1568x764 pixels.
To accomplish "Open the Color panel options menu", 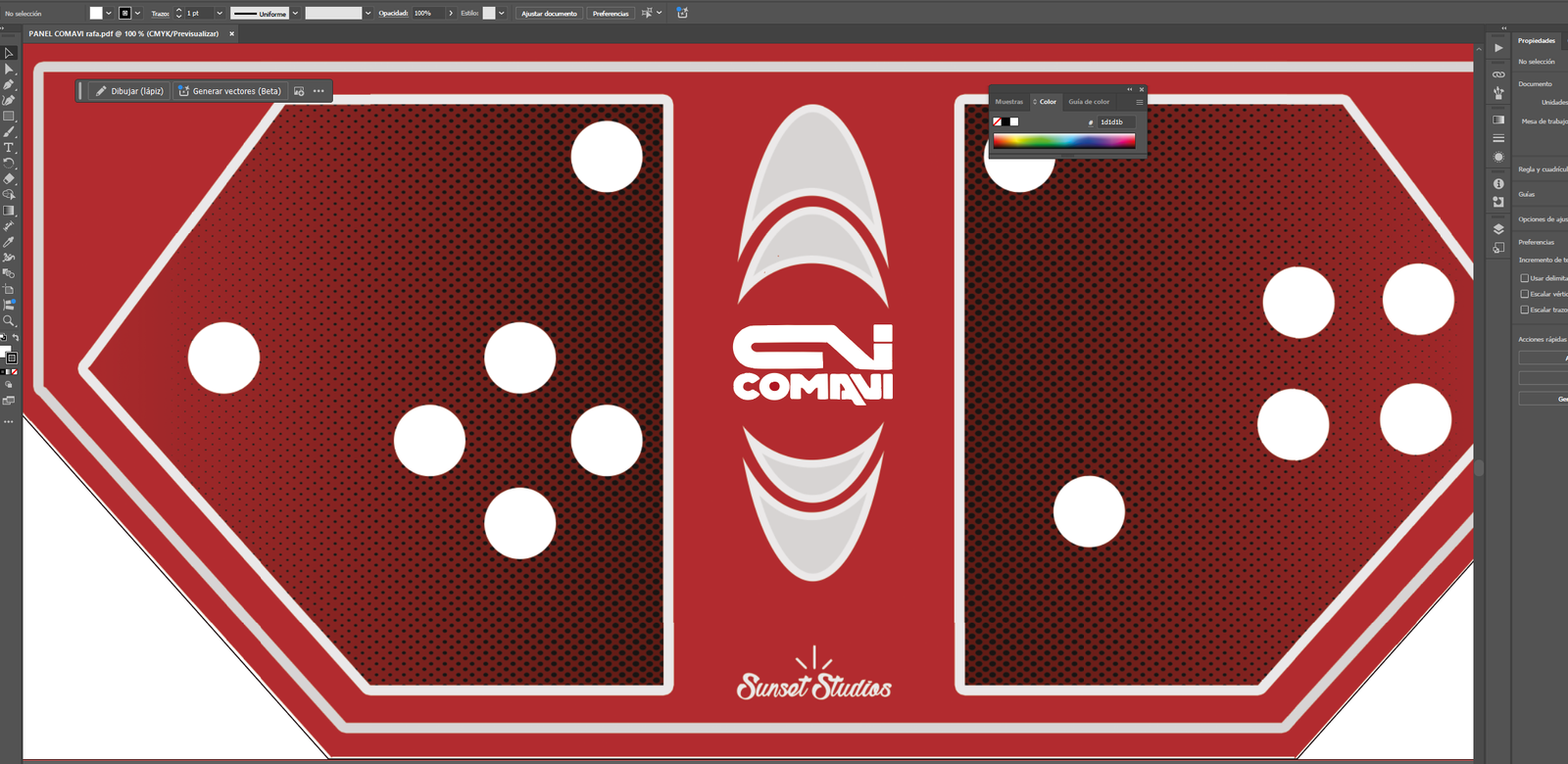I will tap(1139, 102).
